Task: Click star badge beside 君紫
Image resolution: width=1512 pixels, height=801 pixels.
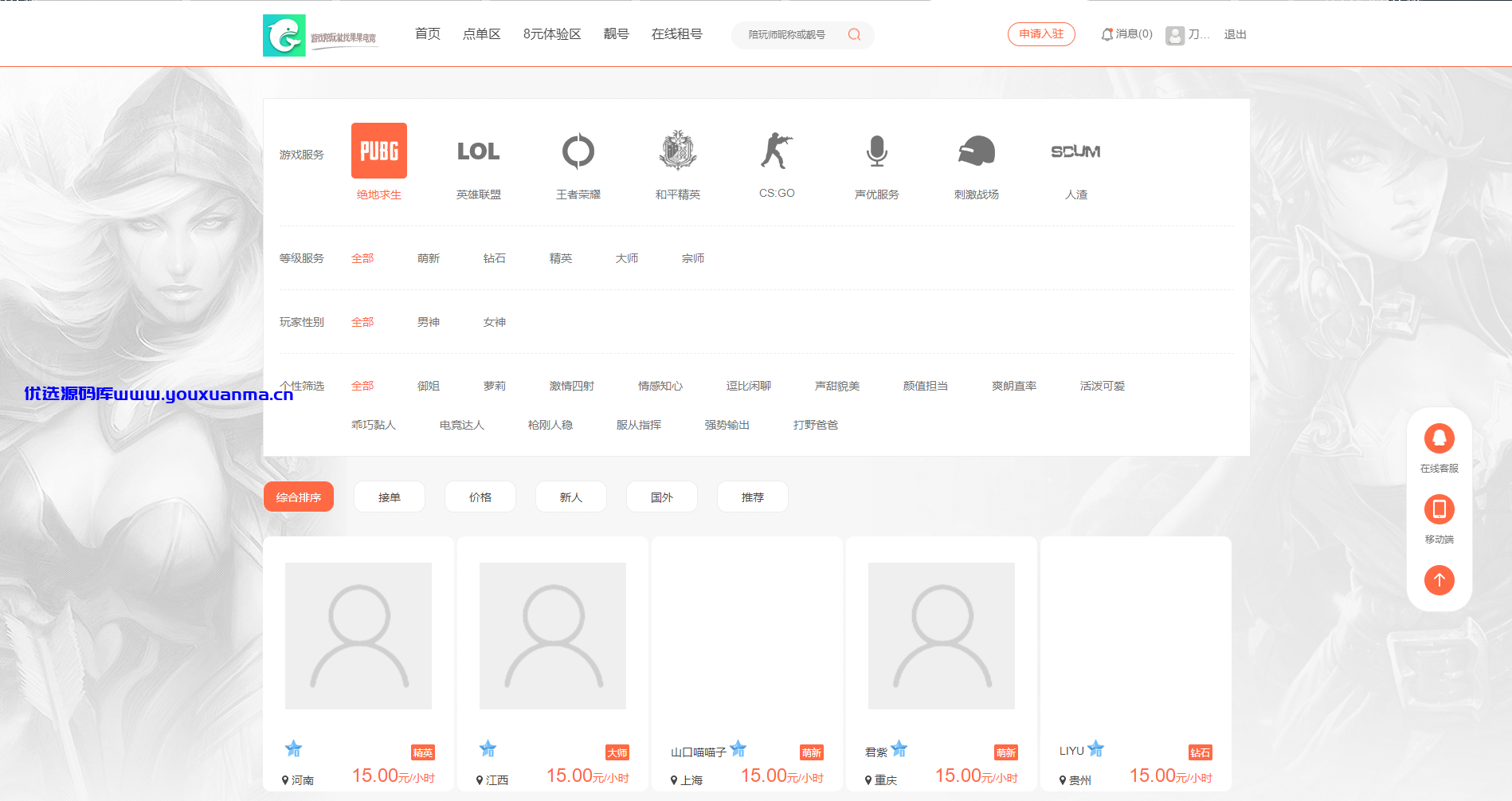Action: [899, 748]
